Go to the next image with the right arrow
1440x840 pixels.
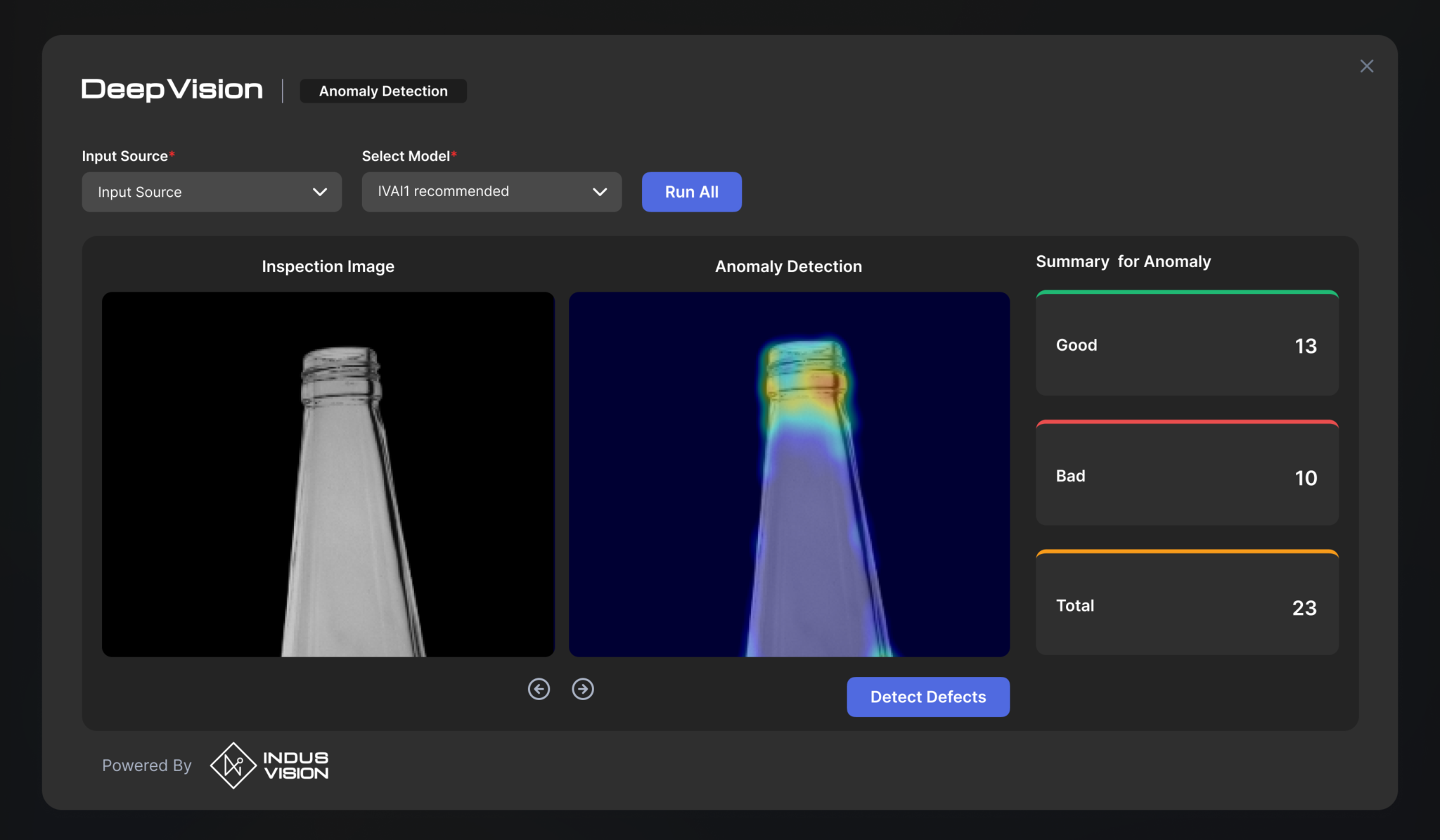pyautogui.click(x=583, y=689)
